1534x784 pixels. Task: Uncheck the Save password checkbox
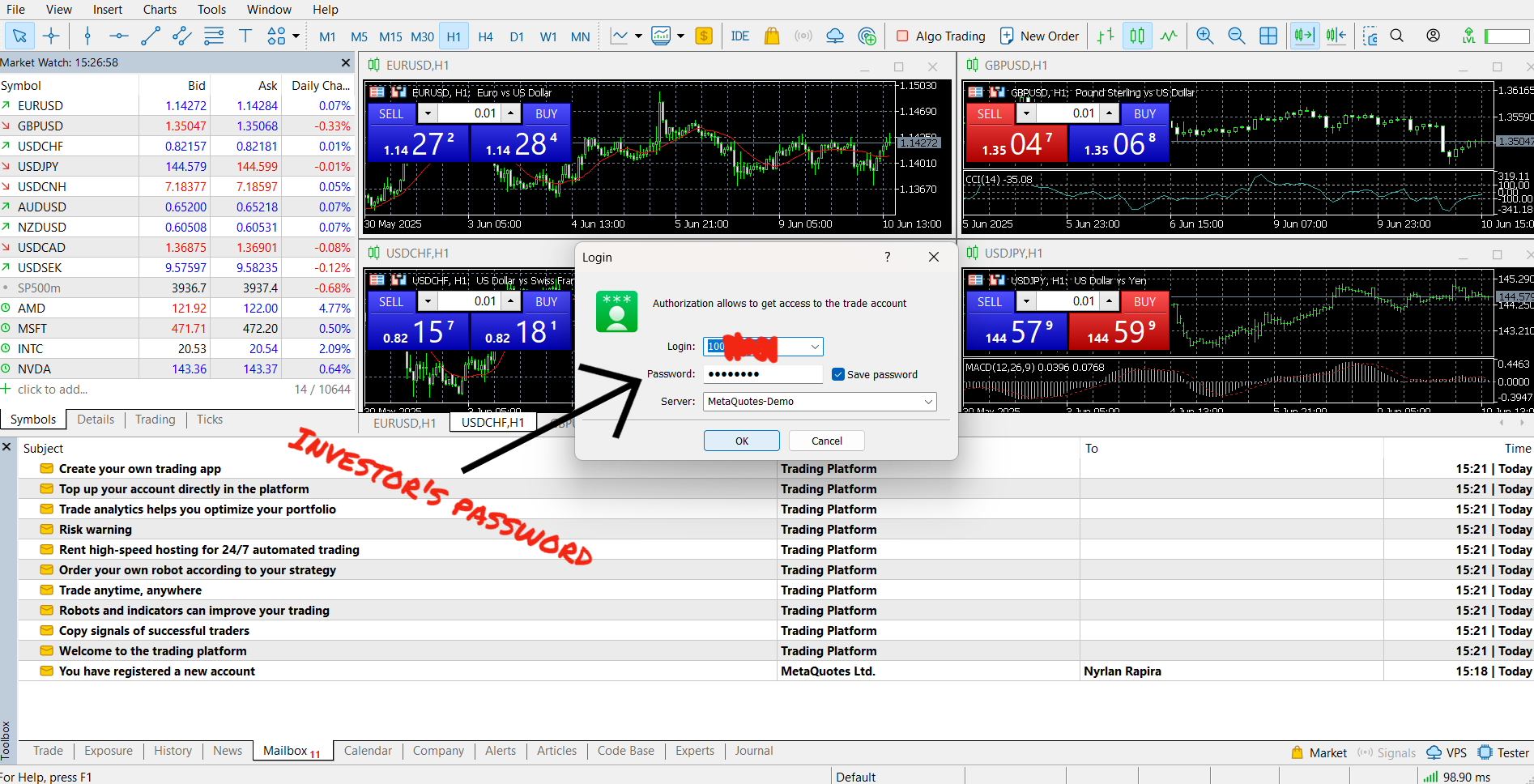838,374
